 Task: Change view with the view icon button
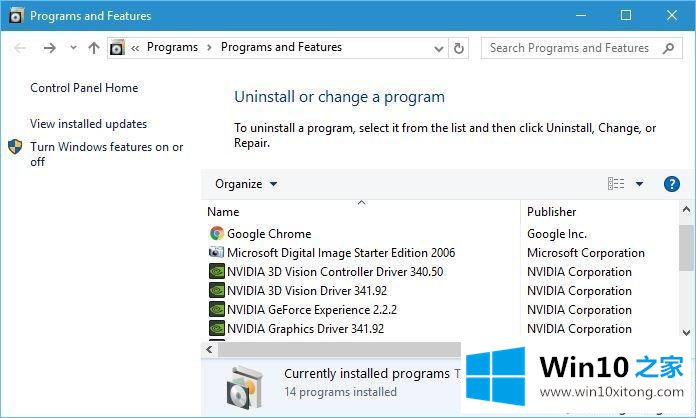pyautogui.click(x=616, y=184)
